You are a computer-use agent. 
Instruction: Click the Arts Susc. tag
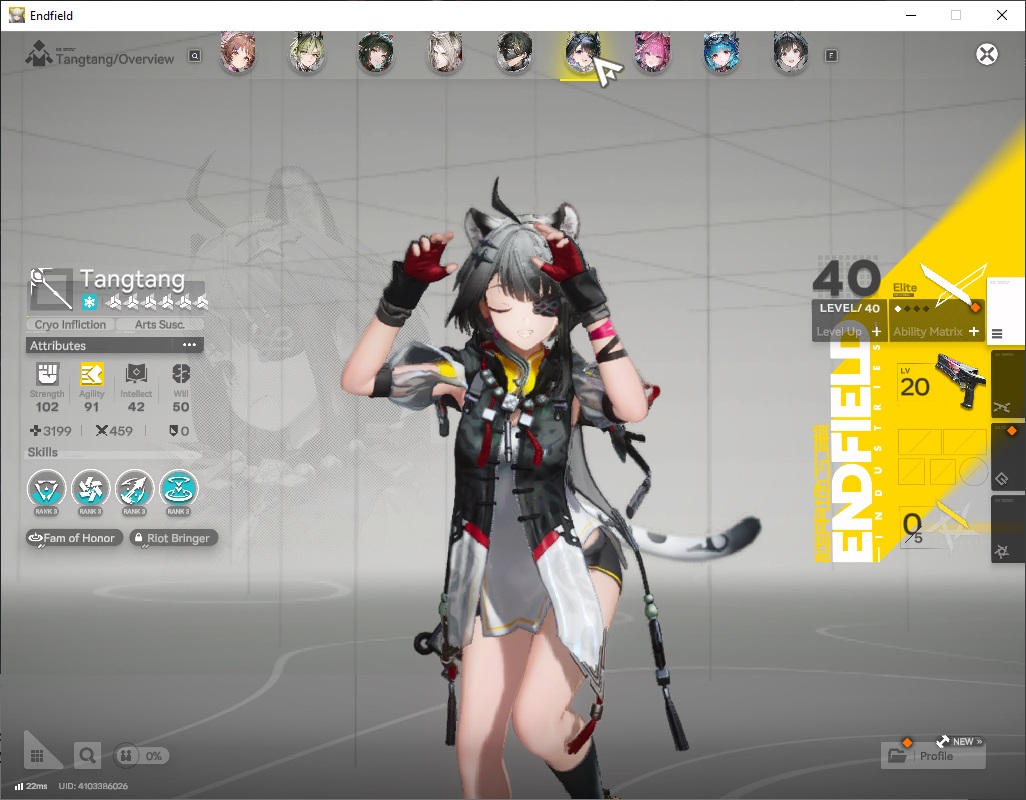coord(160,324)
